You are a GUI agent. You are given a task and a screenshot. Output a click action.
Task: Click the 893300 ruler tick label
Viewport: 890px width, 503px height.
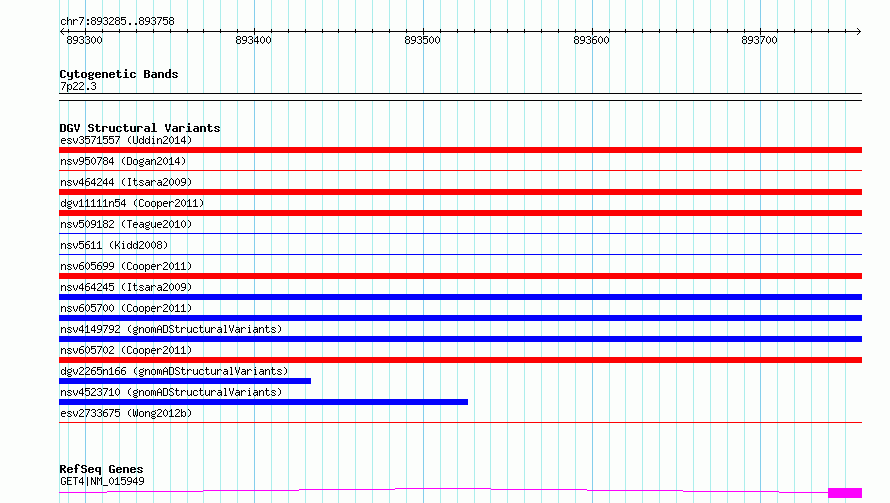pos(84,40)
